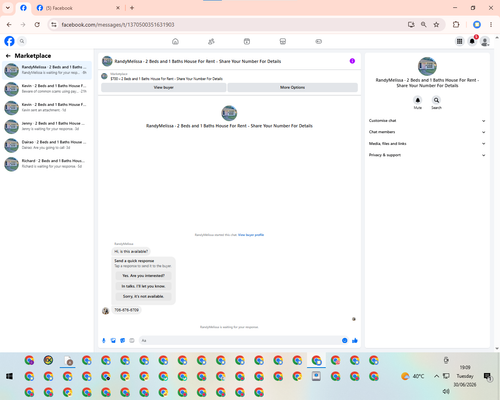Send a thumbs-up like

click(x=355, y=340)
